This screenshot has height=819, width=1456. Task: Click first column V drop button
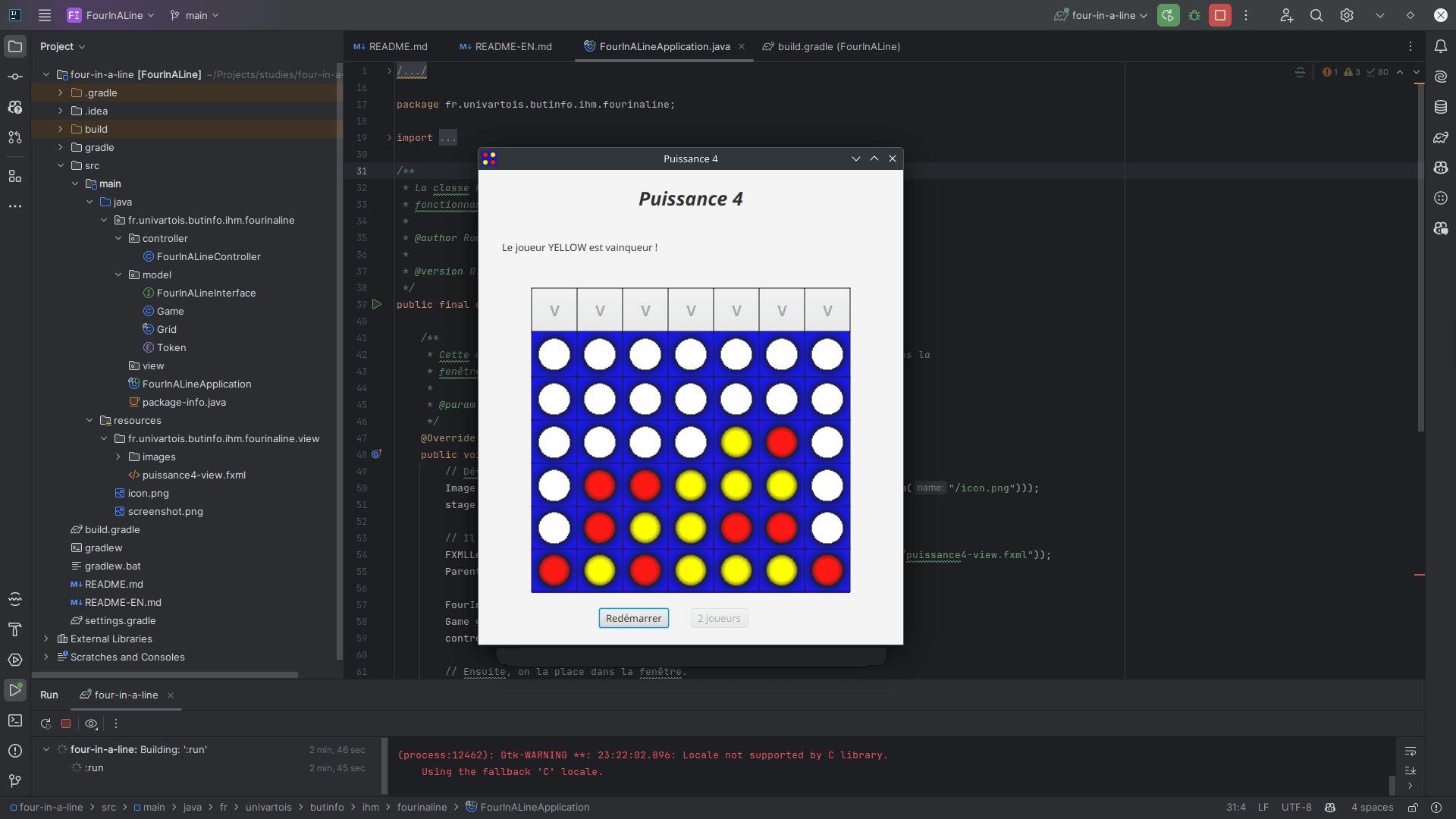pos(554,310)
